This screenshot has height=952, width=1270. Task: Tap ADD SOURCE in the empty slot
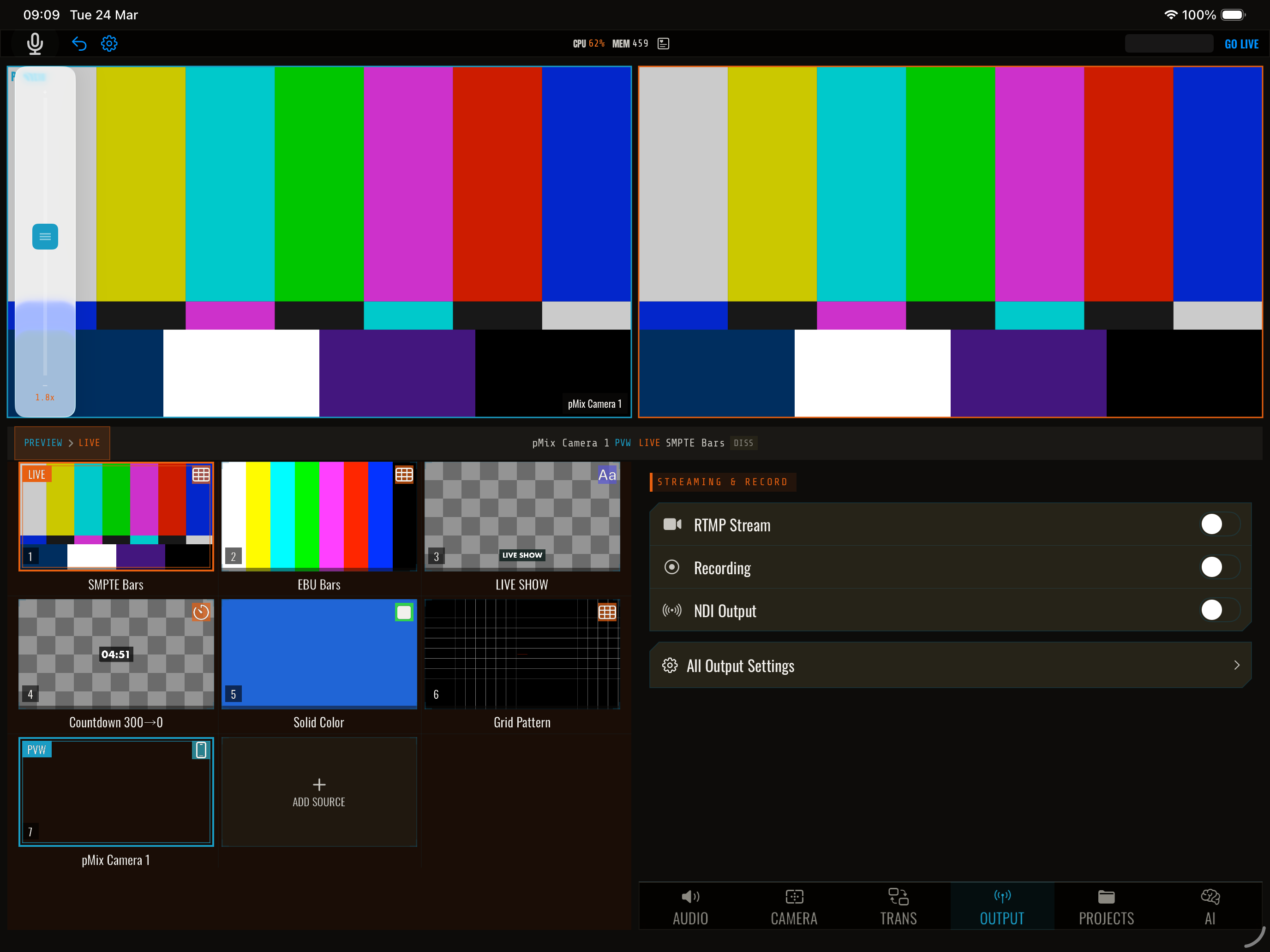pyautogui.click(x=318, y=792)
